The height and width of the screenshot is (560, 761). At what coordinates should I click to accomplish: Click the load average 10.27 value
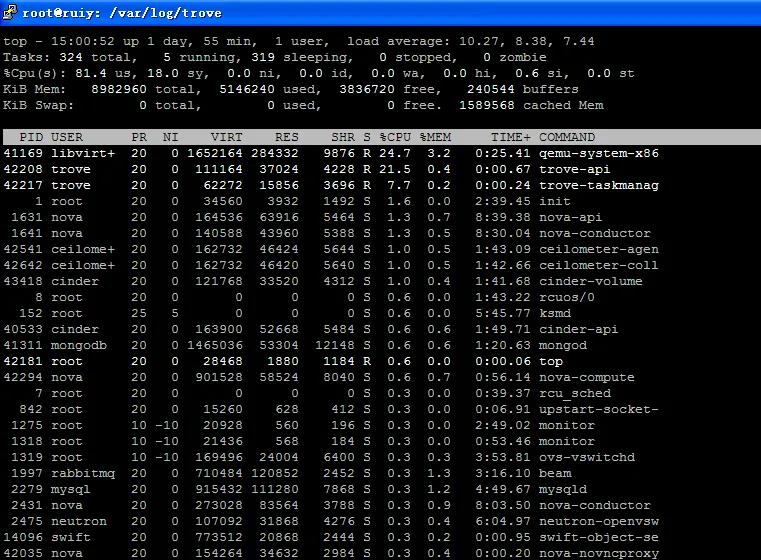(479, 41)
